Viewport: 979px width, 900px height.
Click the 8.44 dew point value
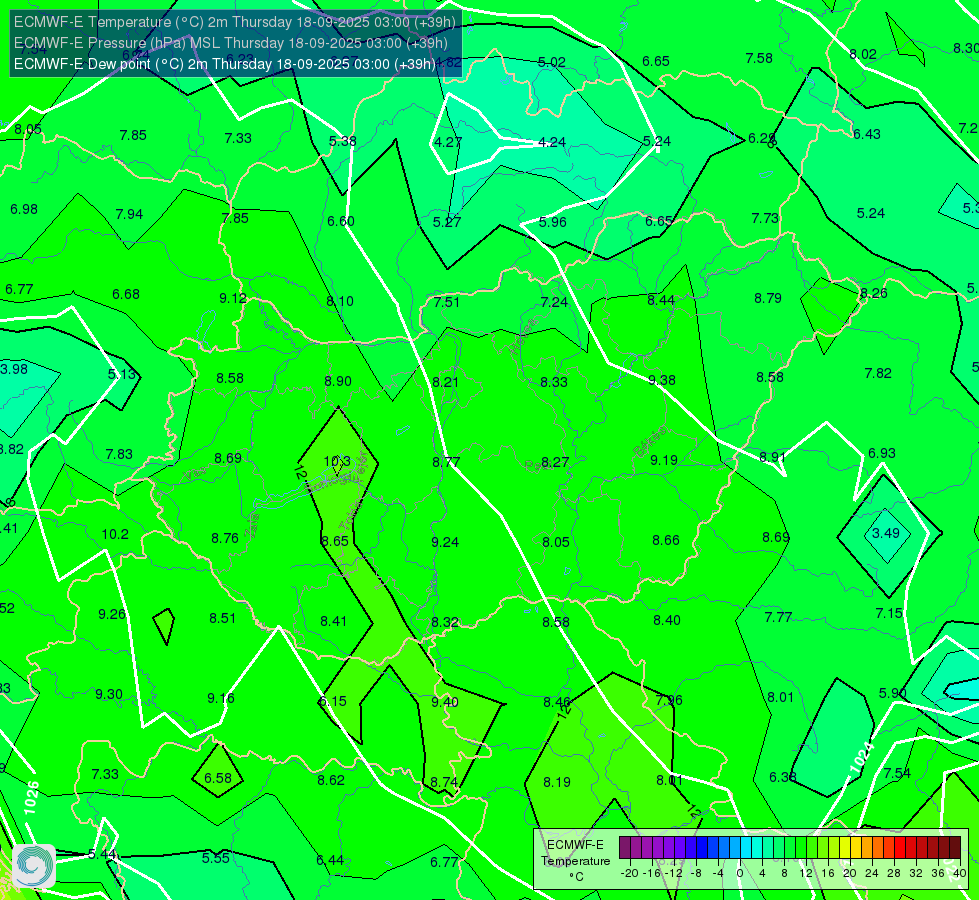[x=661, y=300]
